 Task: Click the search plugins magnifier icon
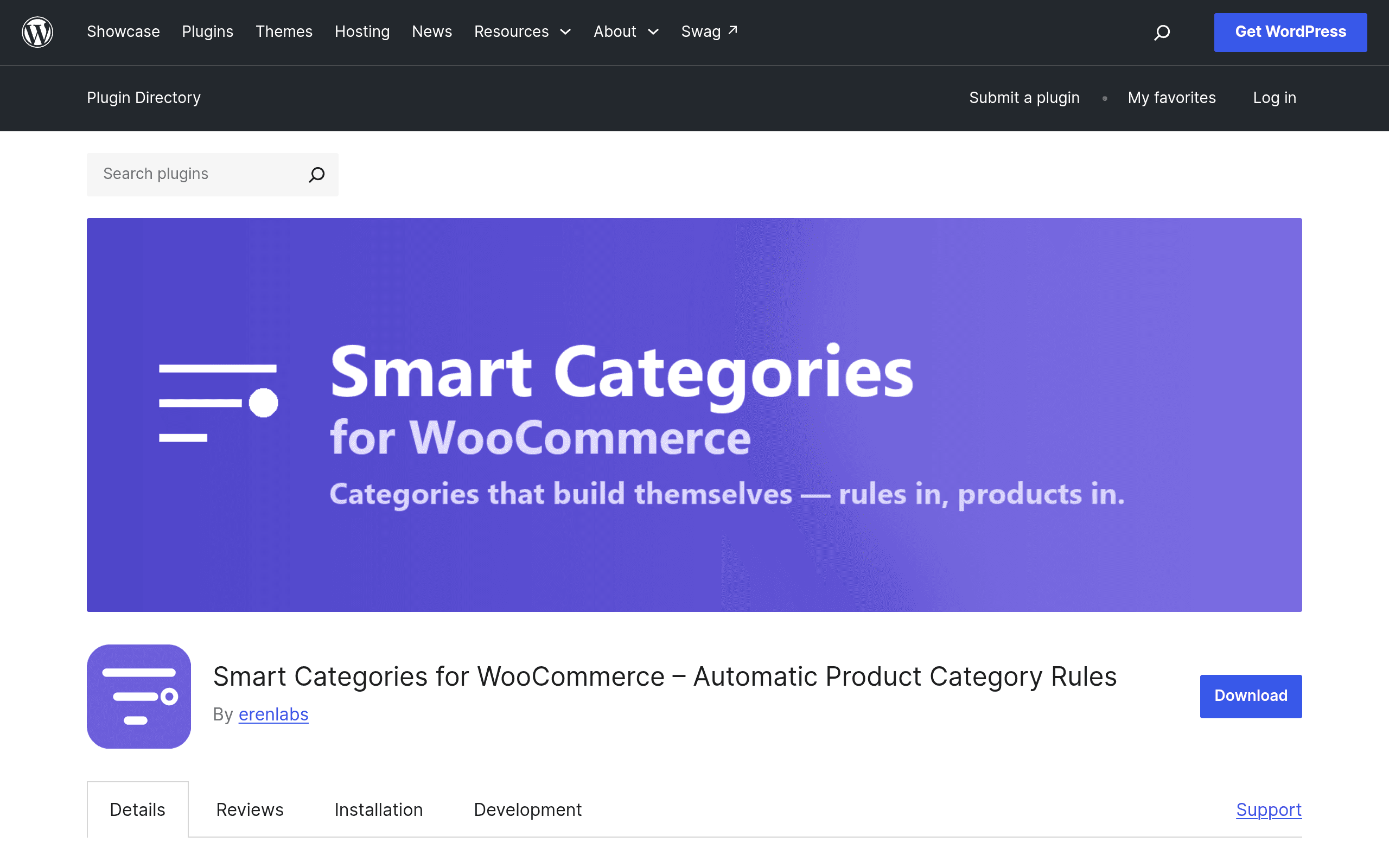coord(317,175)
